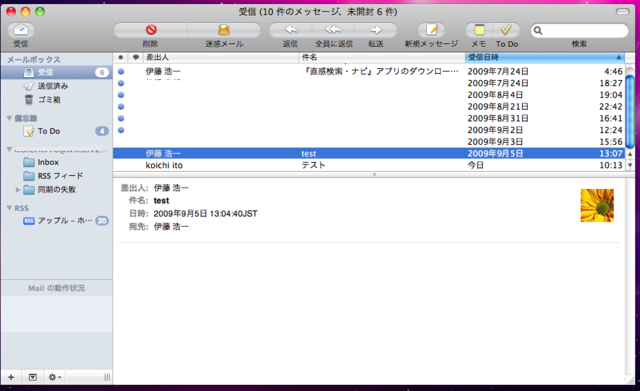Open message dated 2009年7月24日 4:46
Image resolution: width=640 pixels, height=391 pixels.
click(x=369, y=71)
